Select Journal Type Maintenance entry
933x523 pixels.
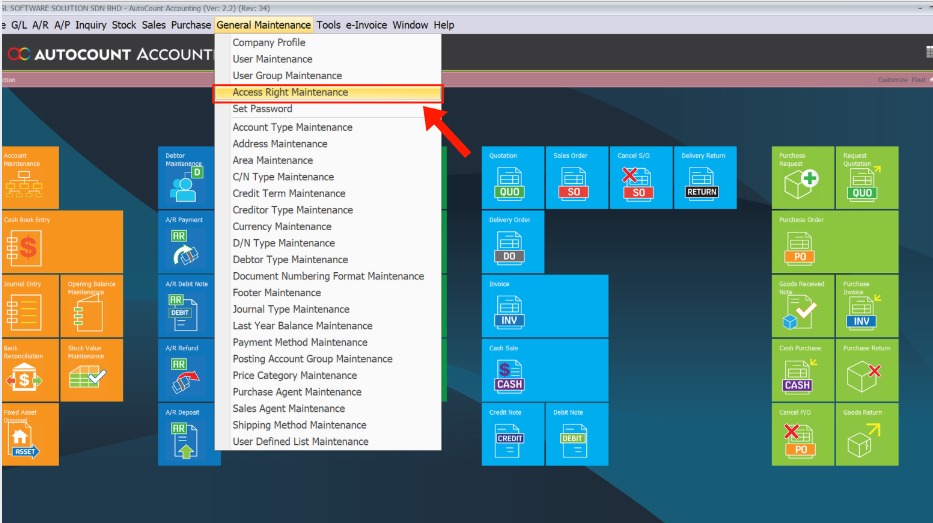(x=328, y=309)
